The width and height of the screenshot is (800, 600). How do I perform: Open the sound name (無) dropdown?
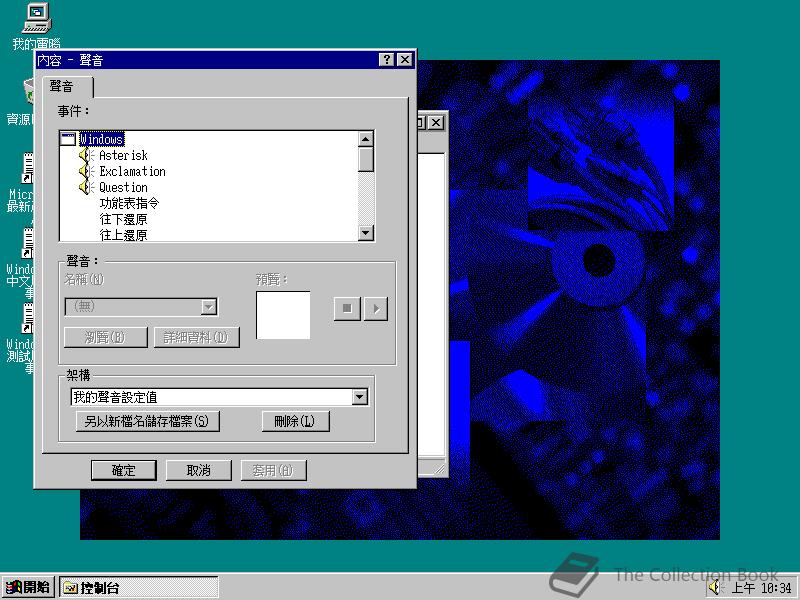click(x=208, y=307)
